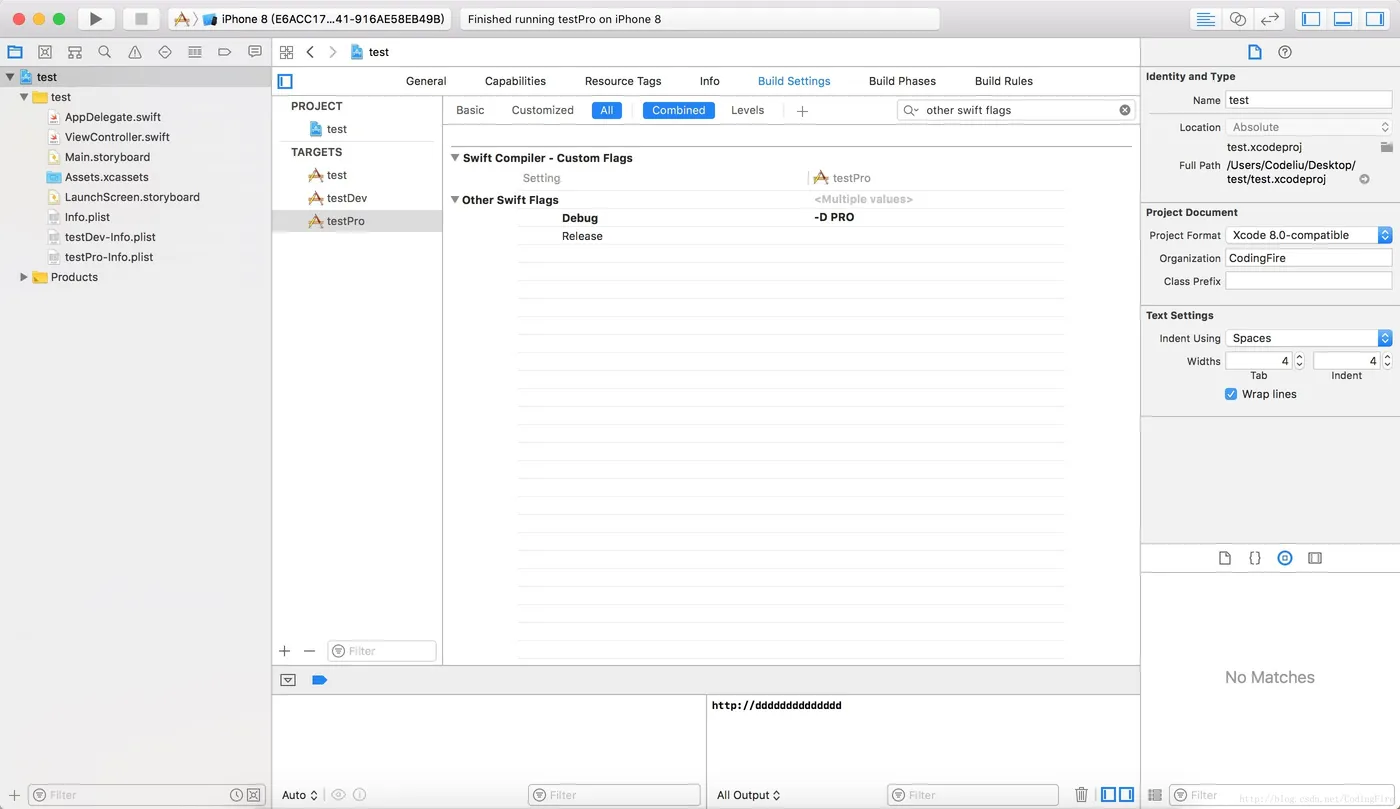Show only the console view
1400x809 pixels.
[1126, 795]
